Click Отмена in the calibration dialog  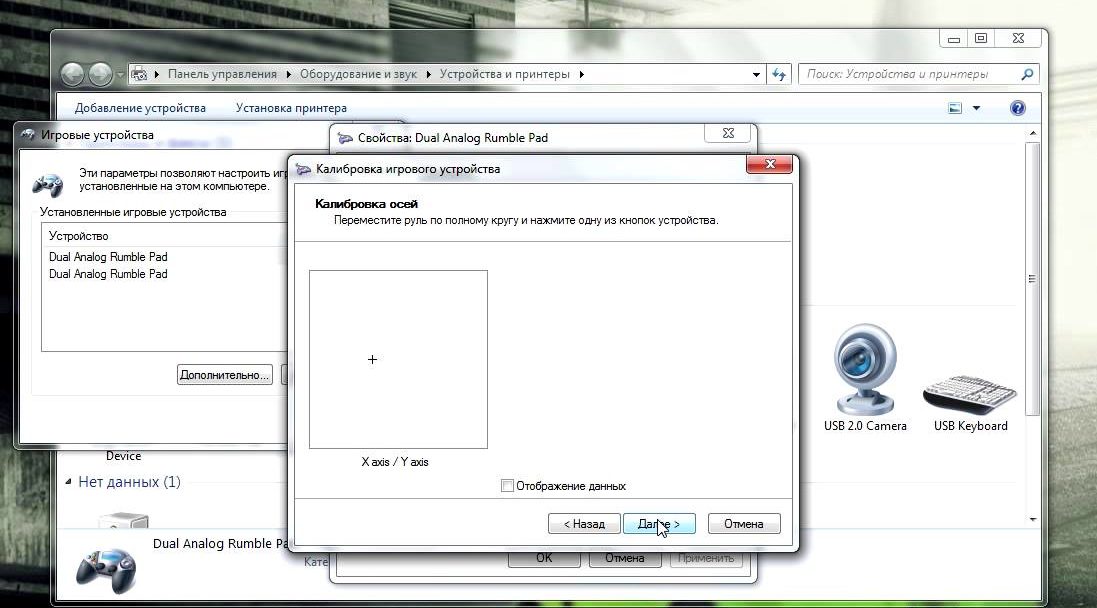pyautogui.click(x=743, y=524)
